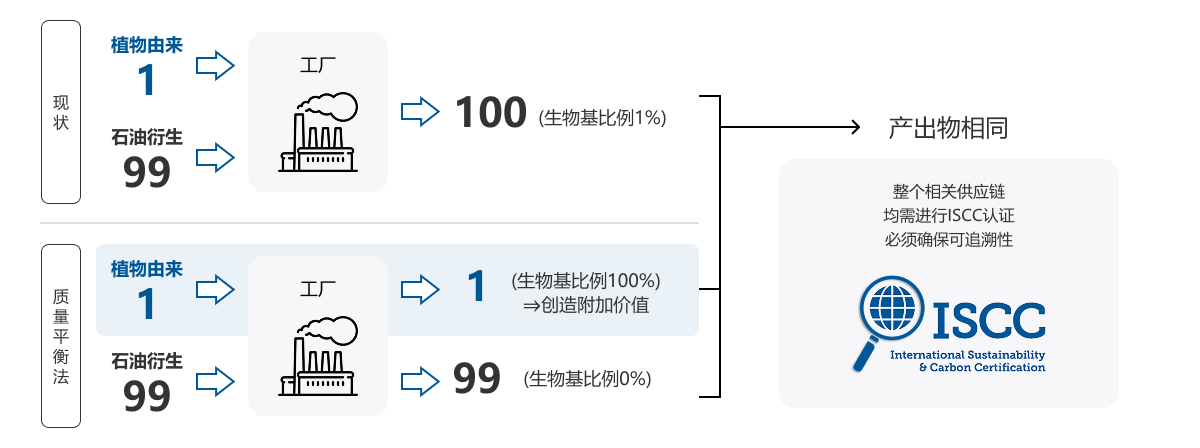This screenshot has height=448, width=1200.
Task: Click the long arrow pointing to 产出物相同
Action: 790,127
